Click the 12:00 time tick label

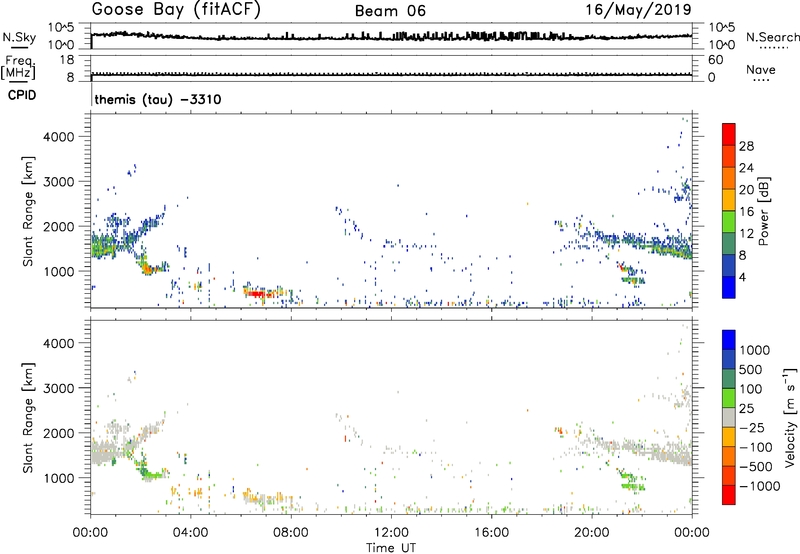point(391,533)
